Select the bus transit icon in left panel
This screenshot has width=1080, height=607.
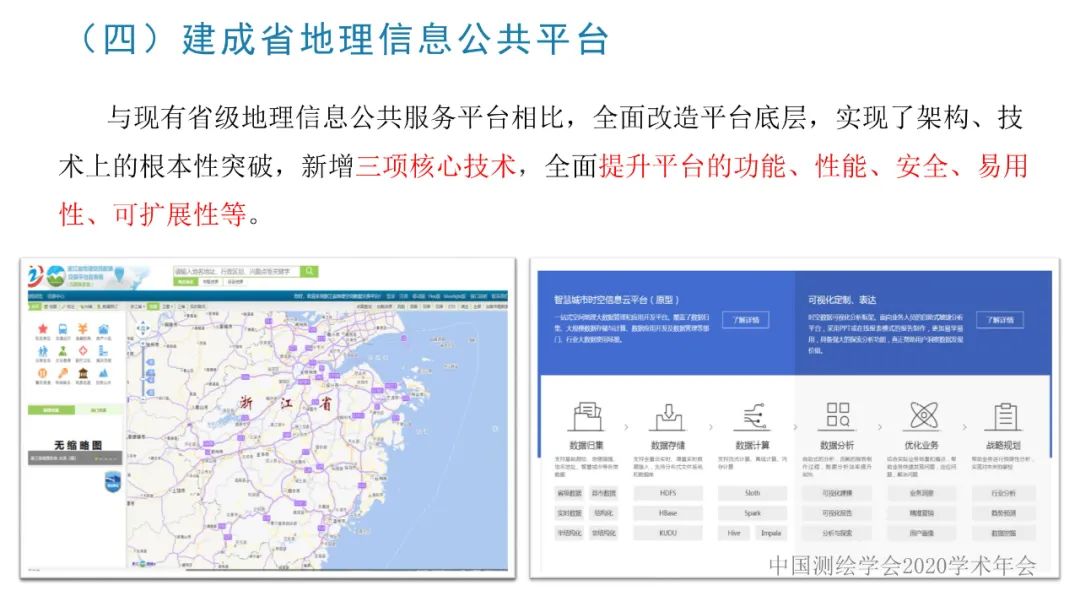(x=62, y=328)
